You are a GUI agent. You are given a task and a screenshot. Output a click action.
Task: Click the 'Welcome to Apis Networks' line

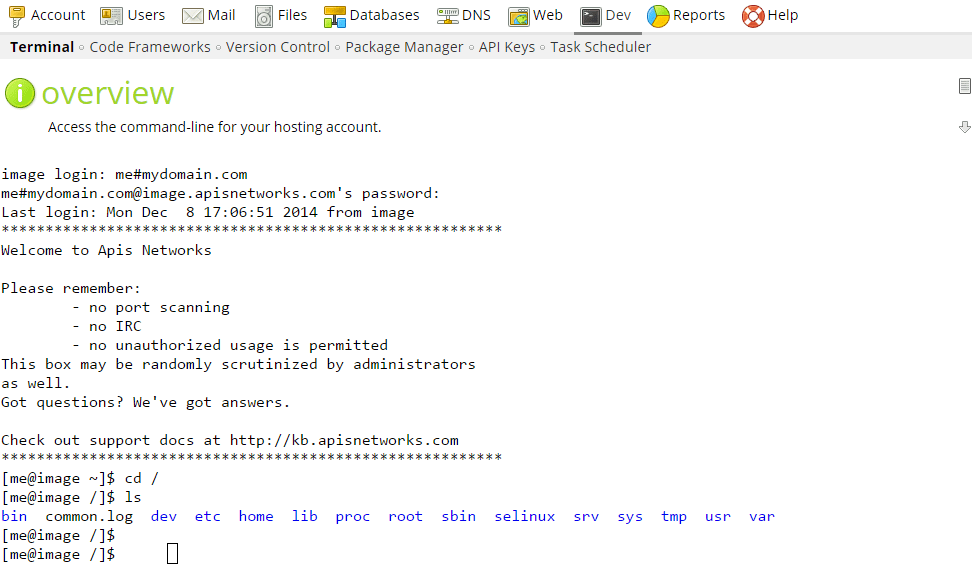tap(106, 251)
